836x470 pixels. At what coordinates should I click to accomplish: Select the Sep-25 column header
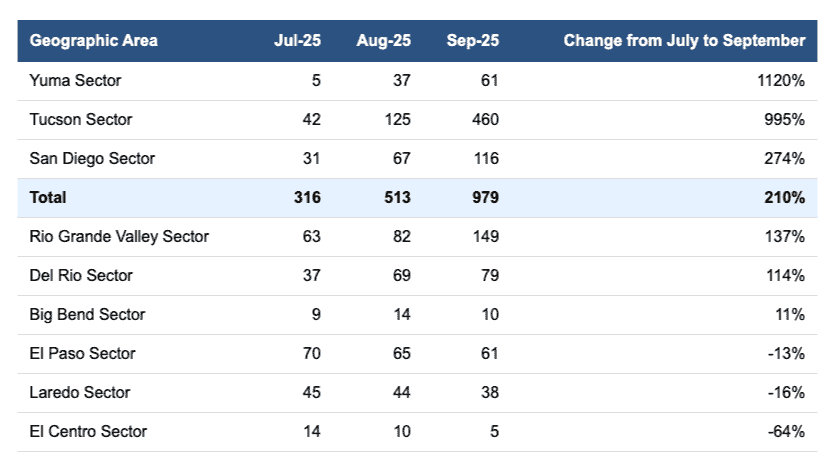(473, 41)
